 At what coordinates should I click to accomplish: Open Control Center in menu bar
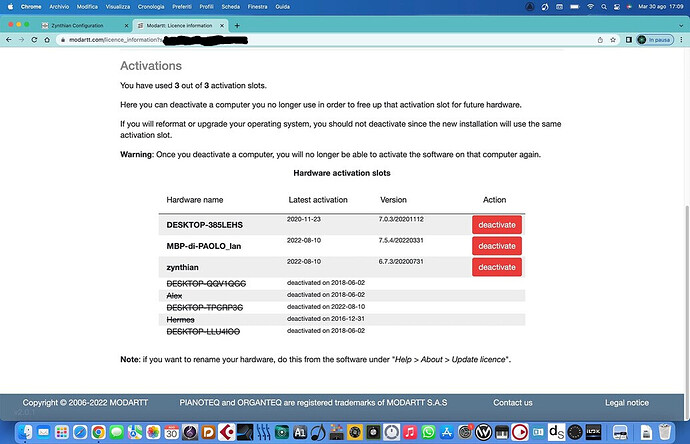coord(617,7)
